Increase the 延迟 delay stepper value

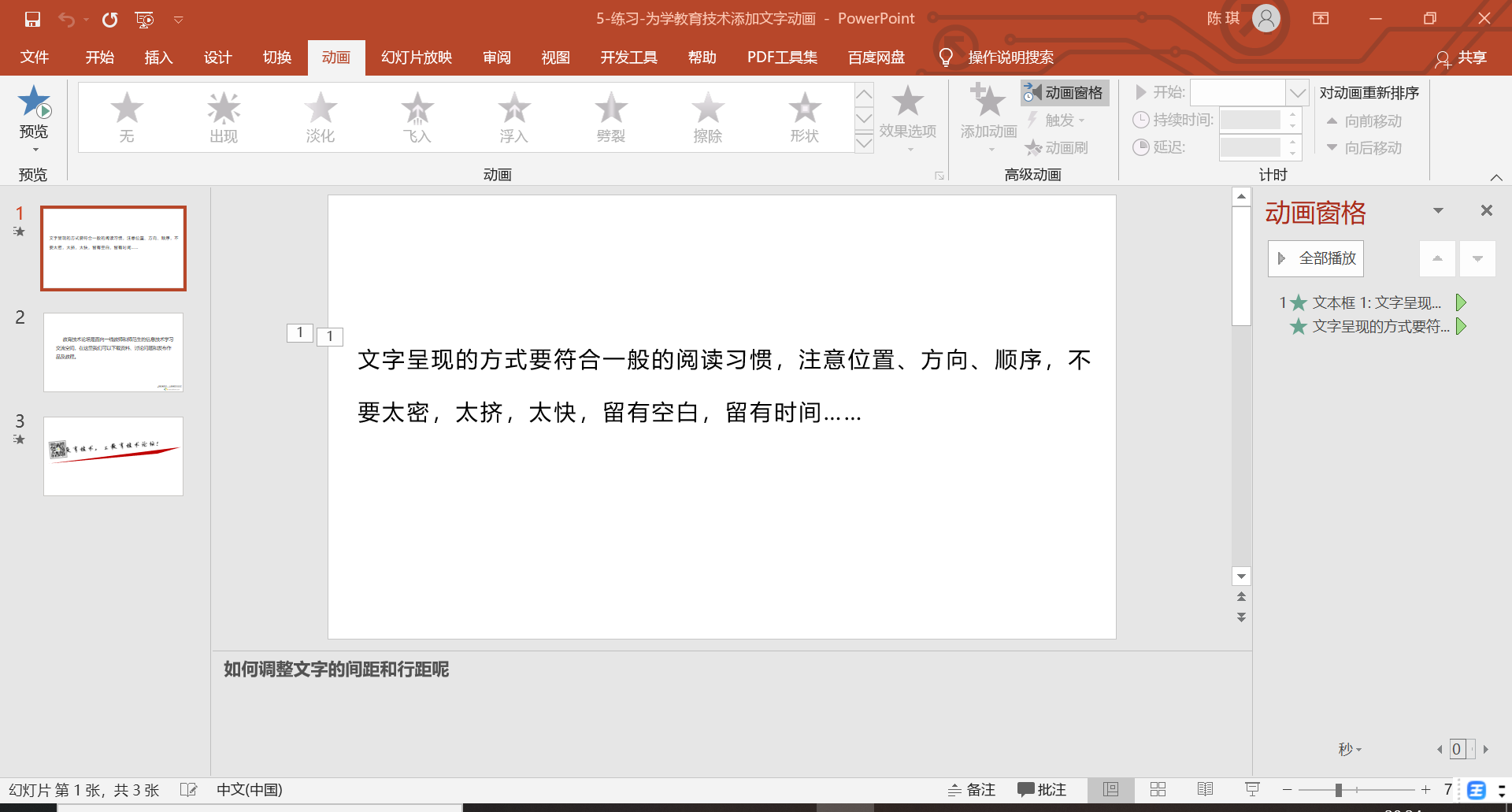point(1292,142)
